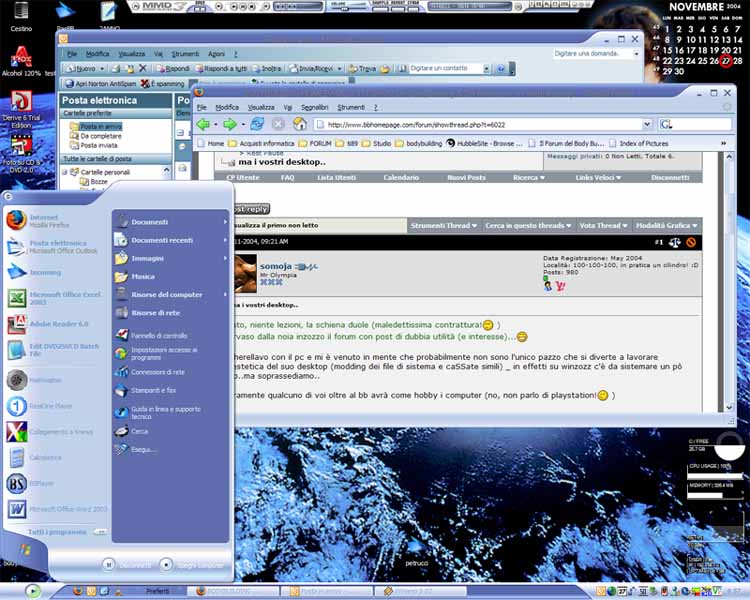This screenshot has width=750, height=600.
Task: Click Firefox forward arrow button
Action: (x=230, y=124)
